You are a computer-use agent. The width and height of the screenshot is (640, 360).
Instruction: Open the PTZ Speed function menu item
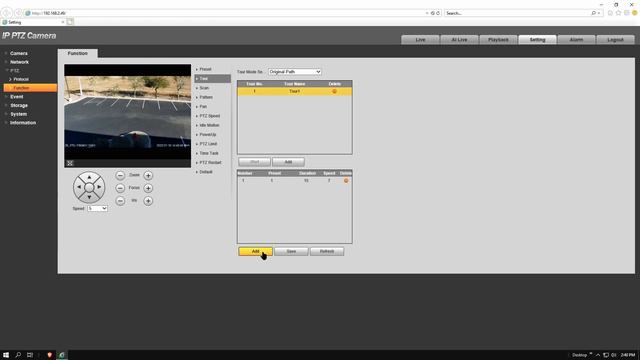point(210,116)
